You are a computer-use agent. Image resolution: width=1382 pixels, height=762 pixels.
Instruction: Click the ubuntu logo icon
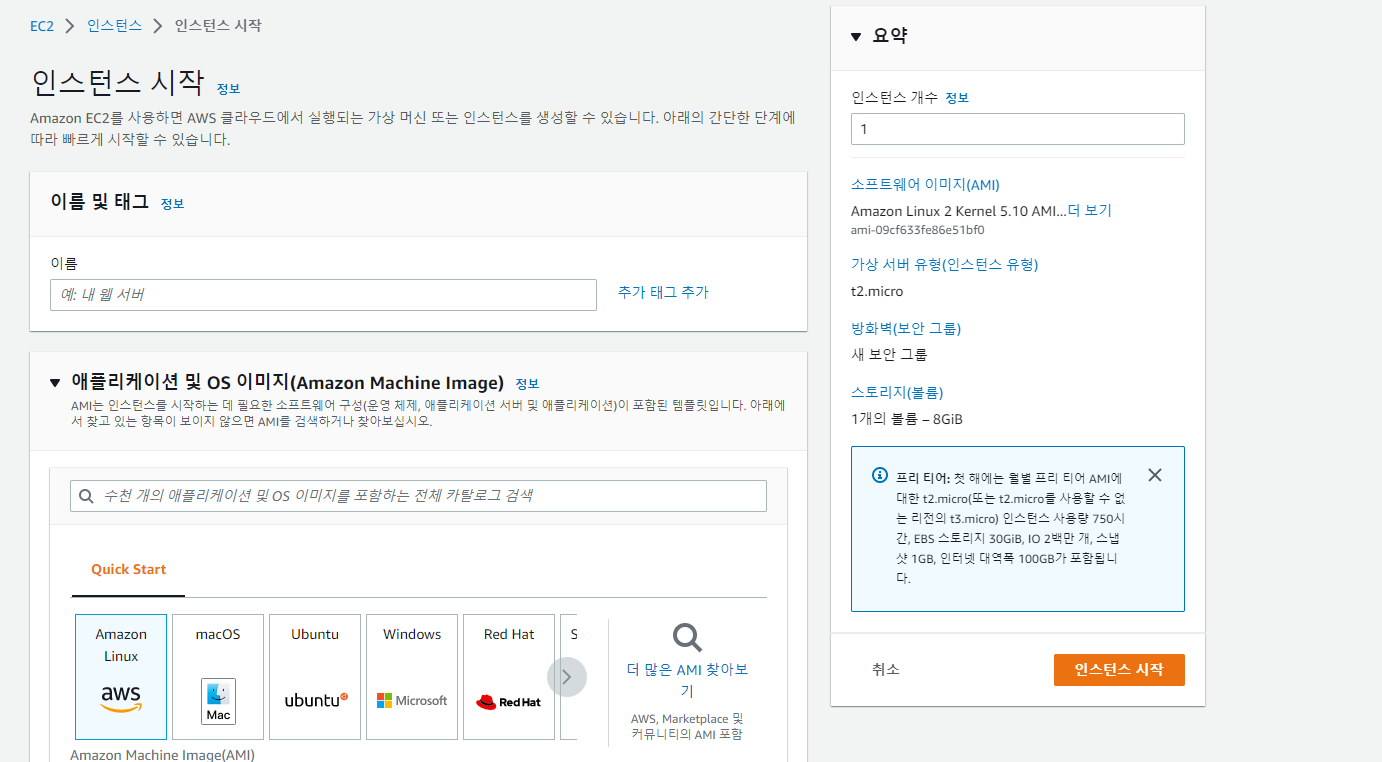click(x=316, y=700)
